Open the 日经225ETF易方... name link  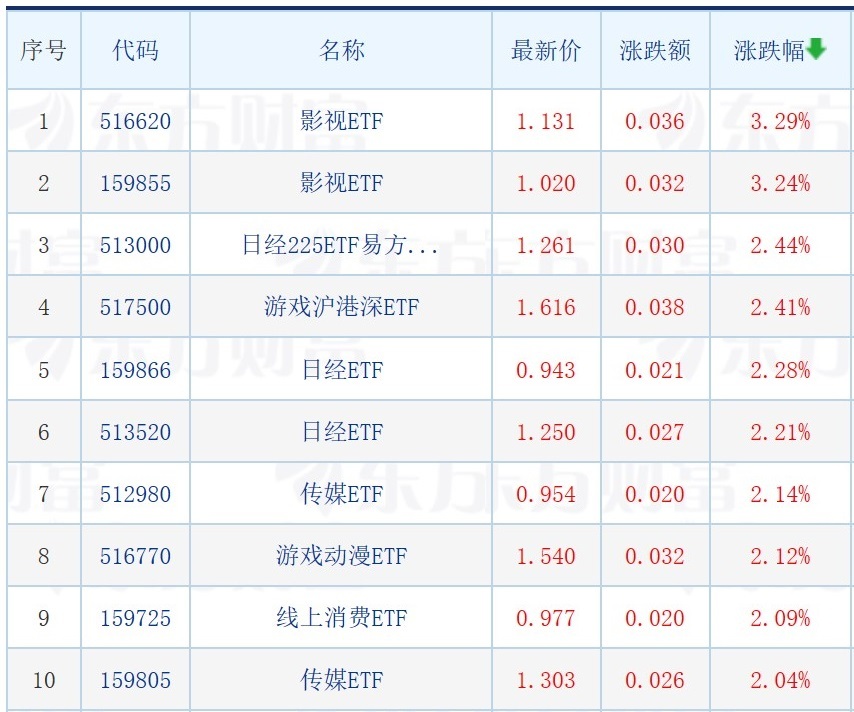click(341, 246)
